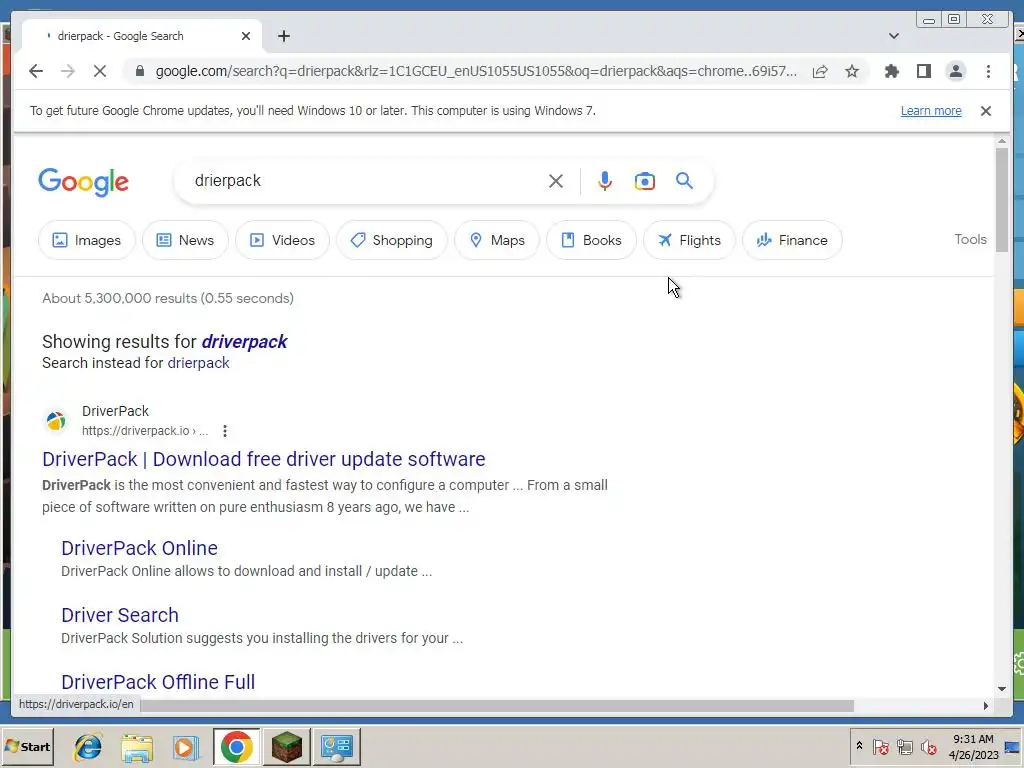Image resolution: width=1024 pixels, height=768 pixels.
Task: Open DriverPack Offline Full sublink
Action: pyautogui.click(x=158, y=682)
